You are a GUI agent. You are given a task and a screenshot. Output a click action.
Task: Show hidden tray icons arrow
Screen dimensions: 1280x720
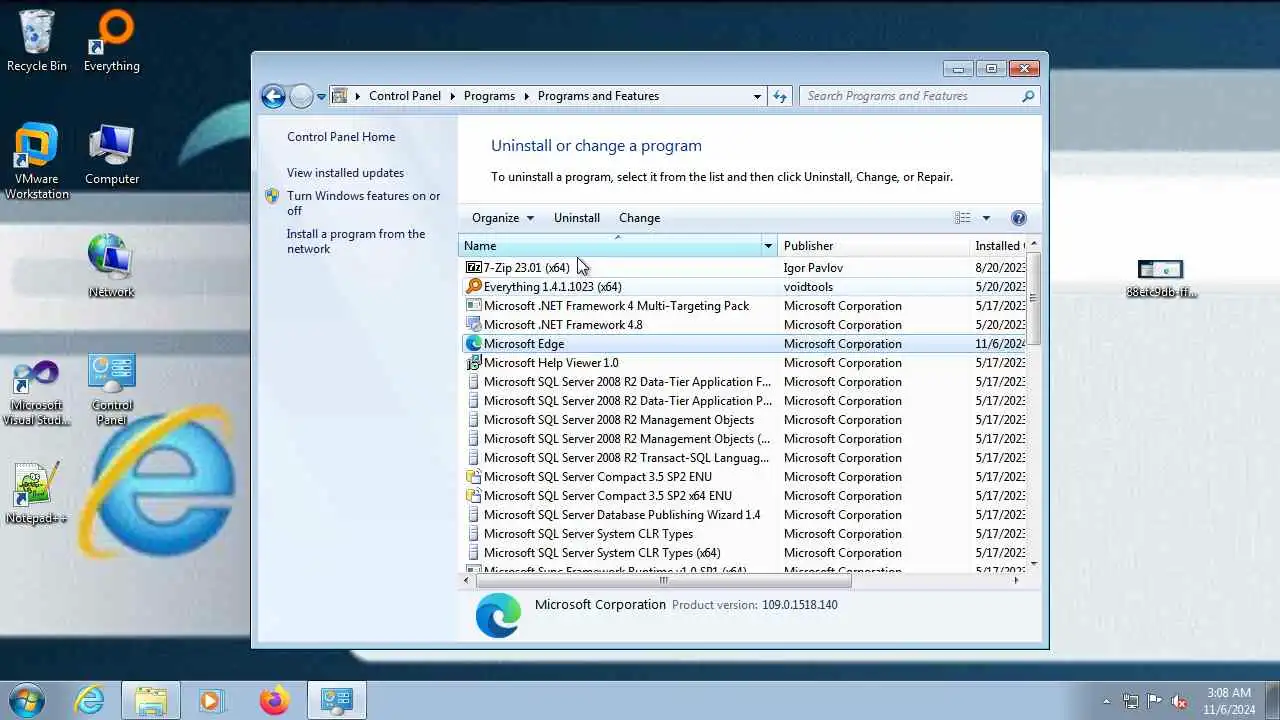click(x=1106, y=701)
